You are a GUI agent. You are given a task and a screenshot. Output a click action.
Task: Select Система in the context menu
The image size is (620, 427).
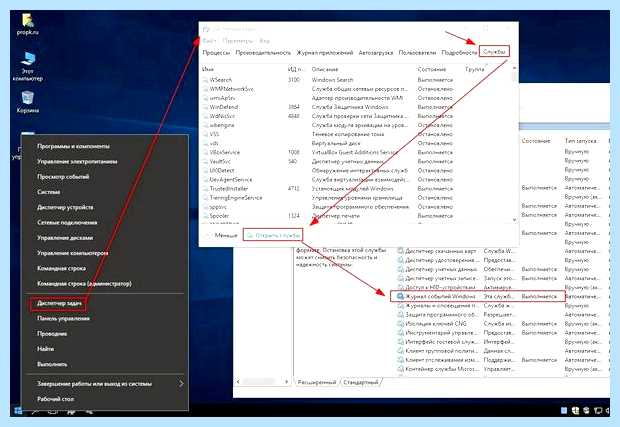point(48,192)
